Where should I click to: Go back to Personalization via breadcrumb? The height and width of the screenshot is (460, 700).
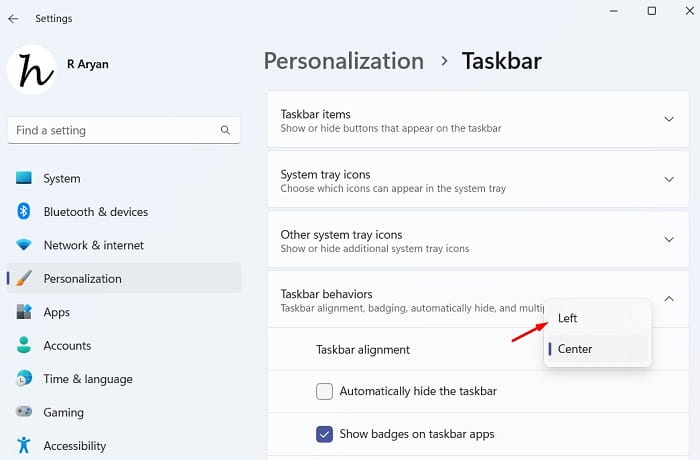click(x=342, y=61)
